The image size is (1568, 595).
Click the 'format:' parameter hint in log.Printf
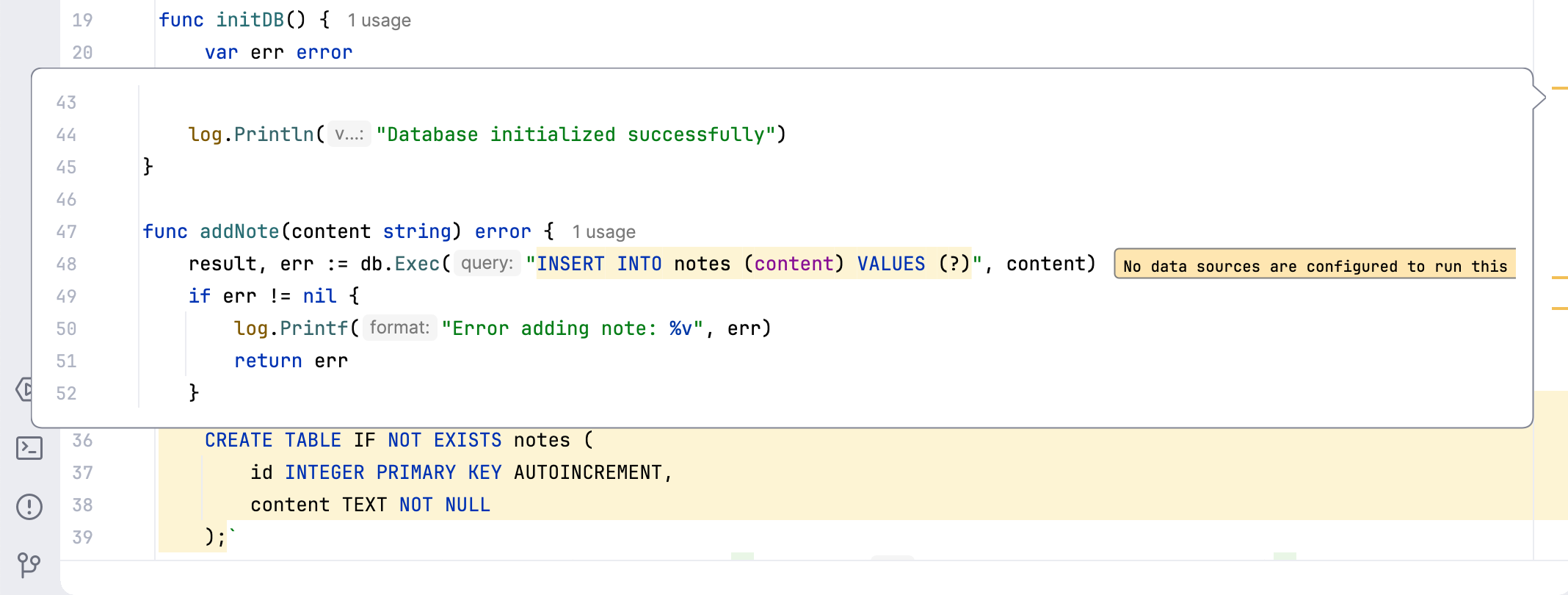click(399, 328)
